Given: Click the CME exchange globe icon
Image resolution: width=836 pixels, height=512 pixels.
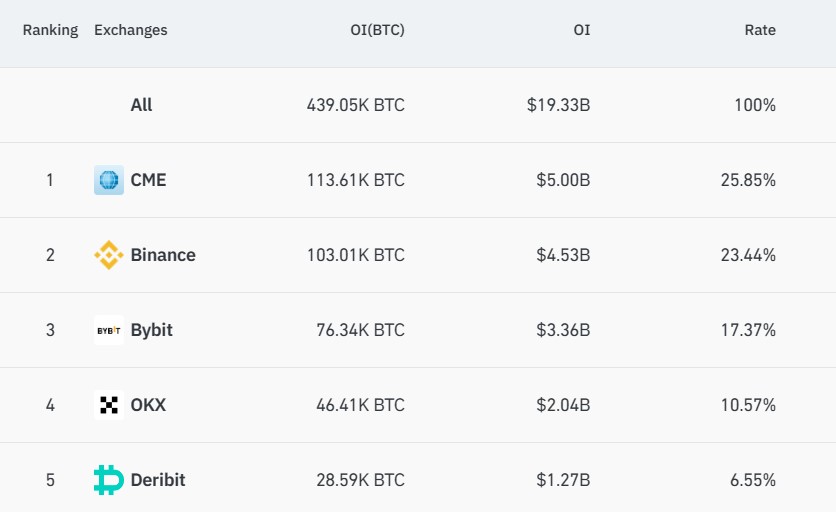Looking at the screenshot, I should coord(109,180).
